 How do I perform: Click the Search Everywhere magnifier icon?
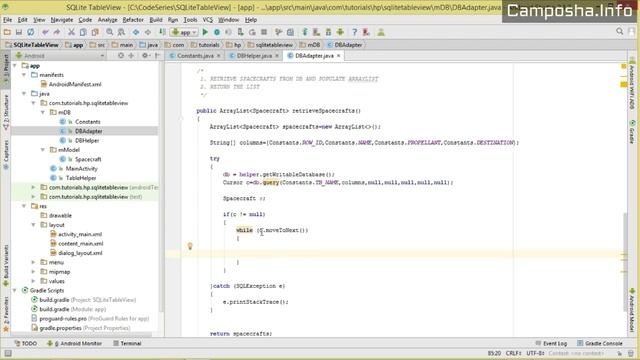[620, 31]
